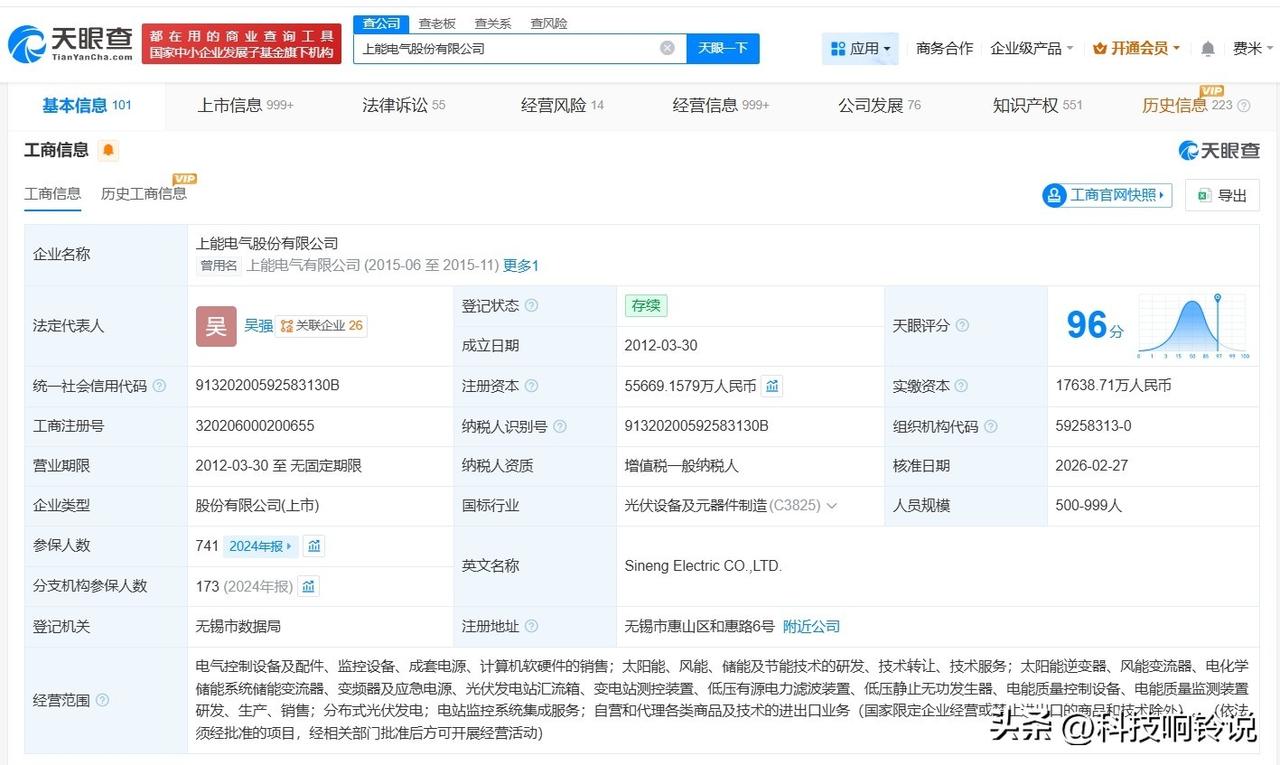1280x765 pixels.
Task: Expand the 企业级产品 dropdown
Action: (1032, 48)
